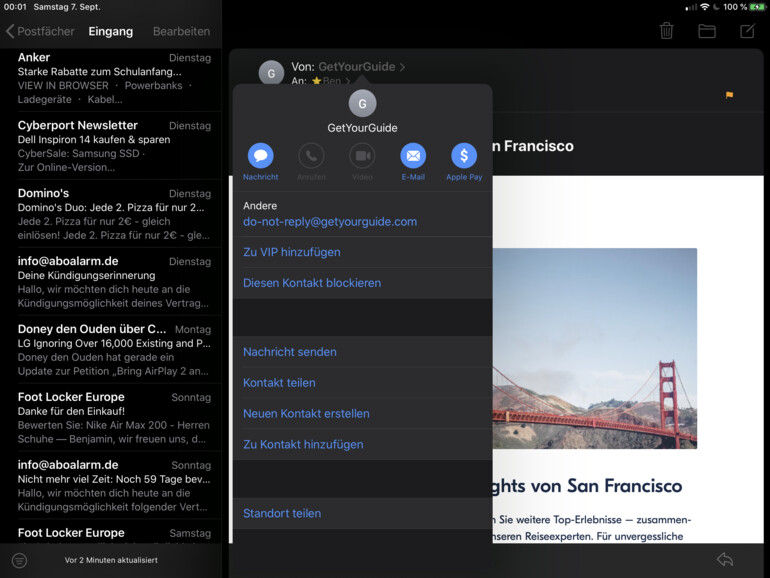
Task: Select Diesen Kontakt blockieren
Action: (x=363, y=283)
